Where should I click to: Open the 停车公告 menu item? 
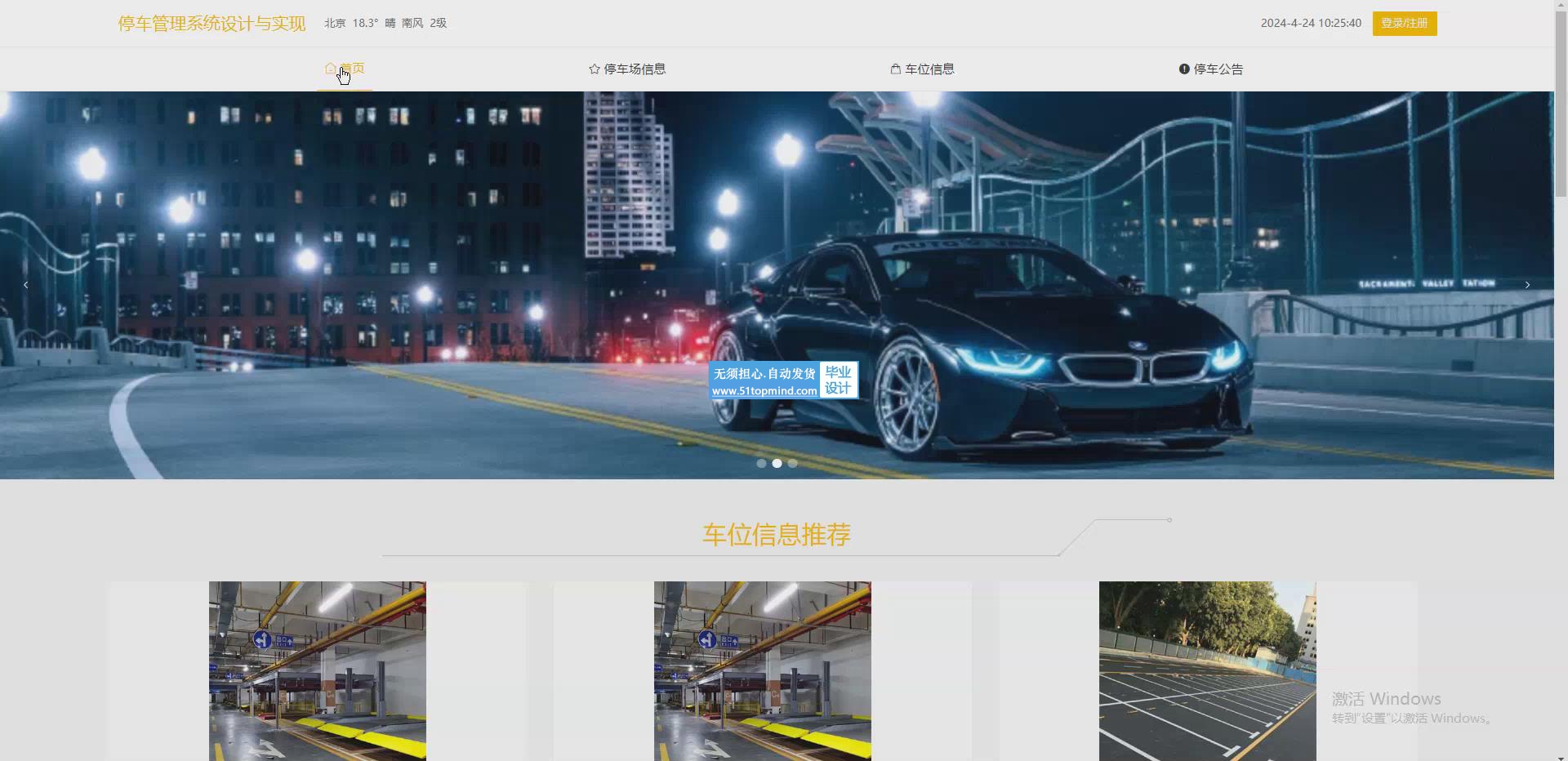coord(1211,69)
